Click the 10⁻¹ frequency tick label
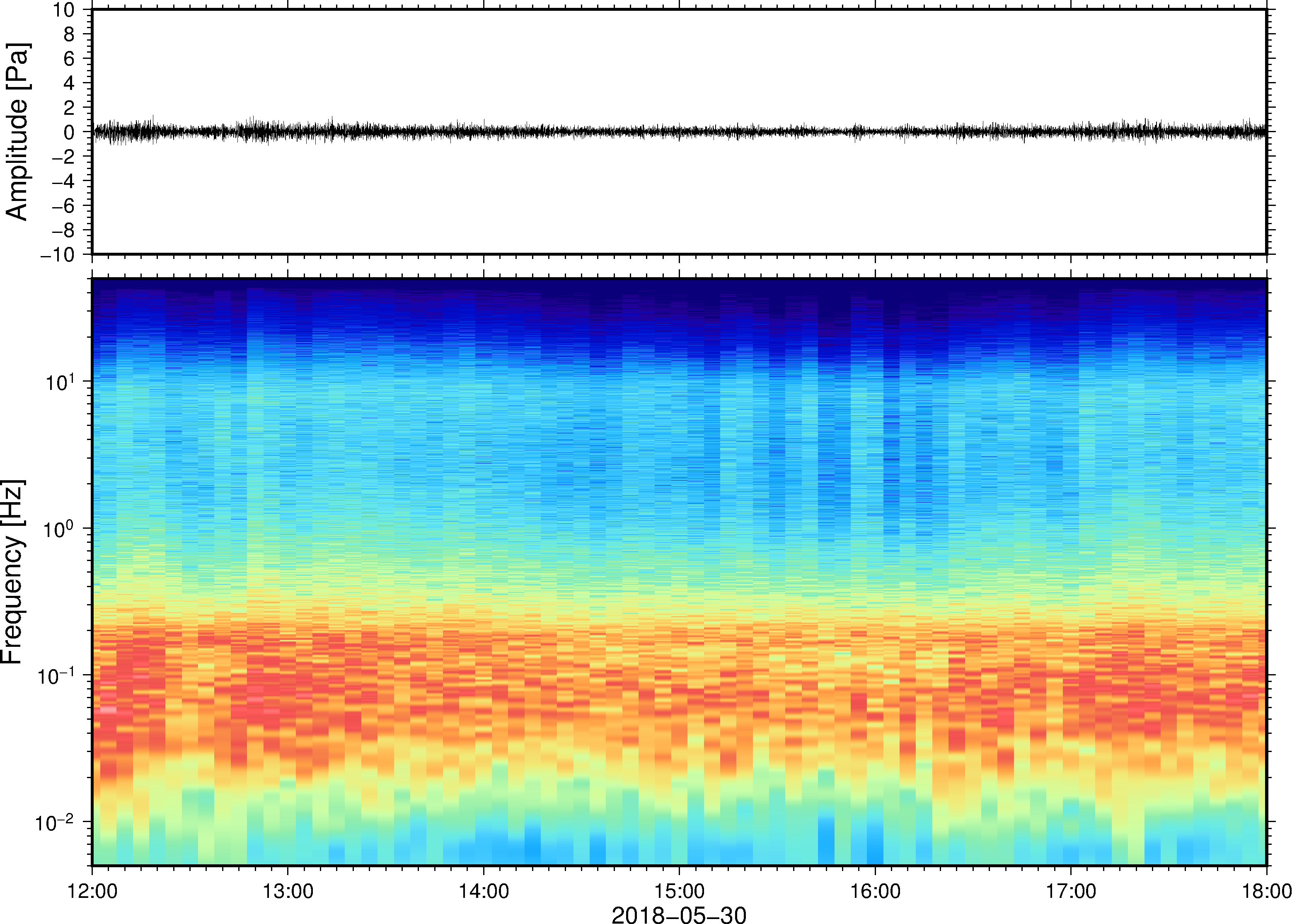The width and height of the screenshot is (1292, 924). point(56,675)
